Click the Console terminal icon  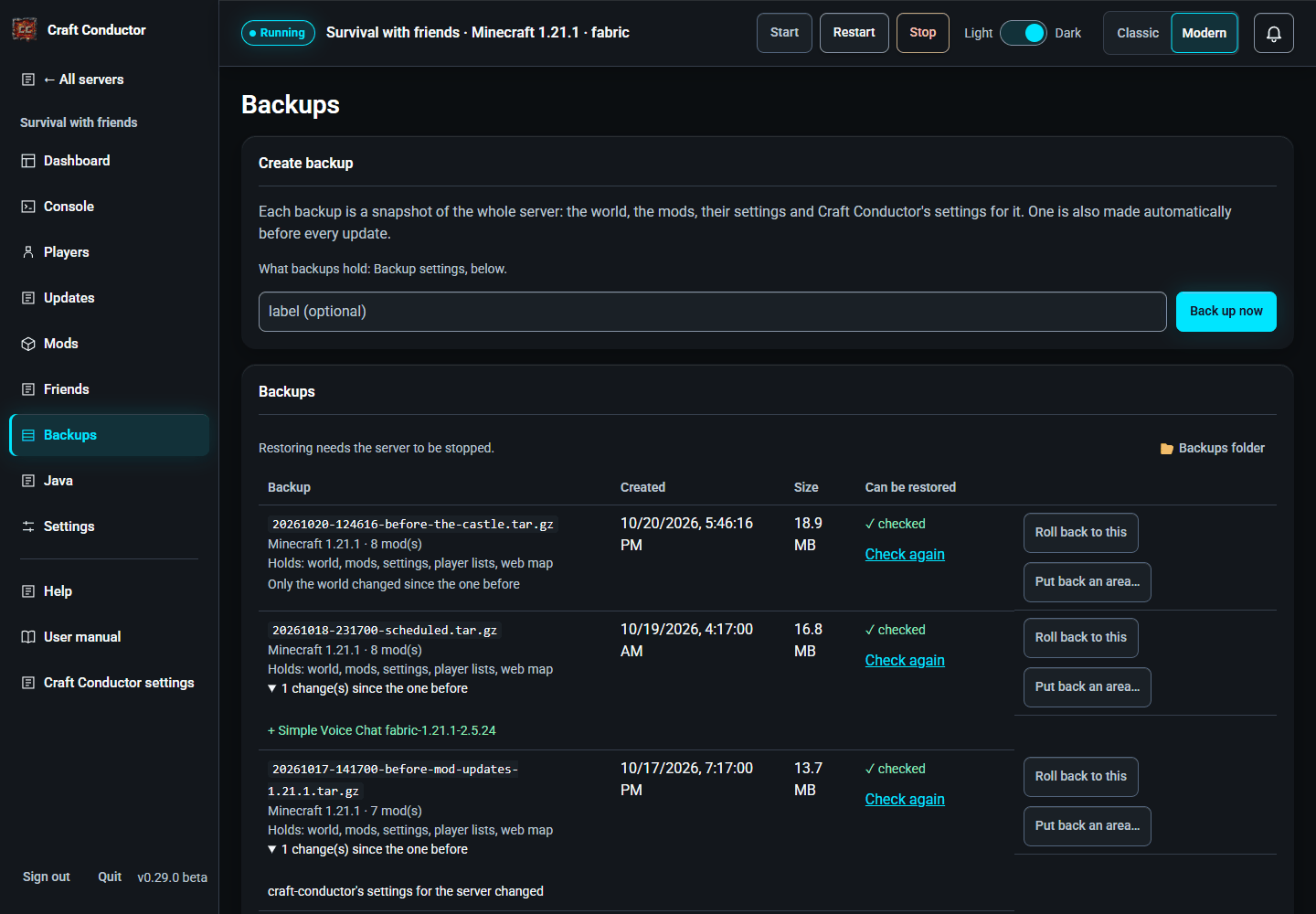[28, 207]
